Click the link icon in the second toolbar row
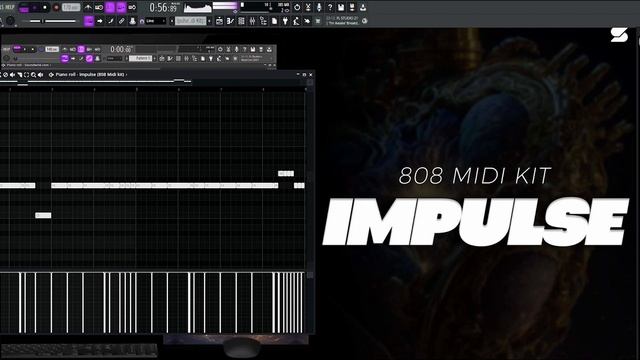This screenshot has width=640, height=360. pos(122,21)
